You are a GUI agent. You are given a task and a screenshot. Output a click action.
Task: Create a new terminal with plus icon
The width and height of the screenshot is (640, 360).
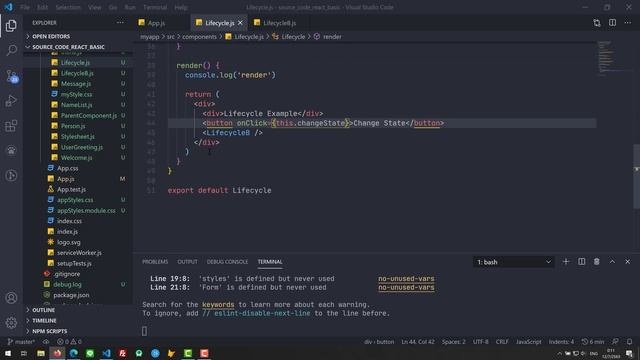click(566, 262)
